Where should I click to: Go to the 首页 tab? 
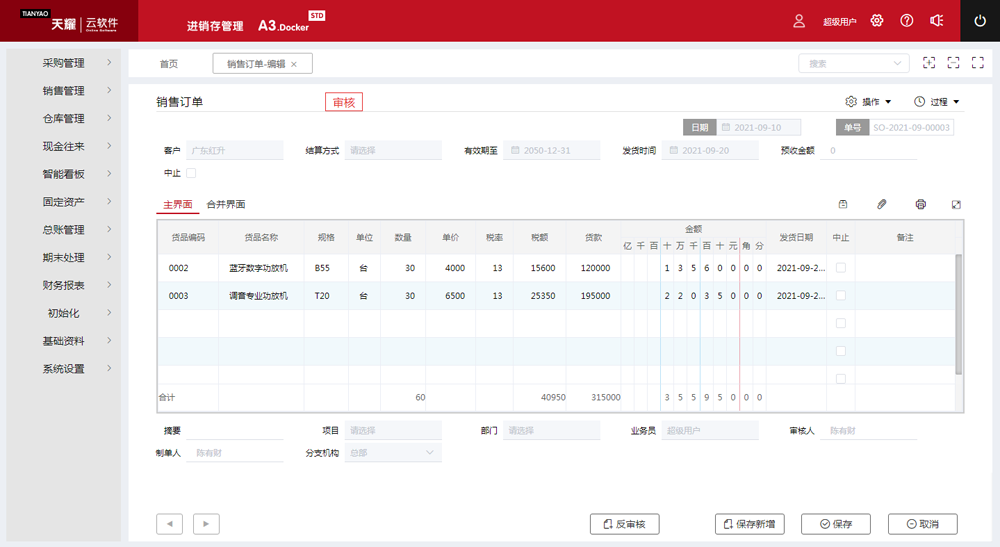[x=169, y=64]
